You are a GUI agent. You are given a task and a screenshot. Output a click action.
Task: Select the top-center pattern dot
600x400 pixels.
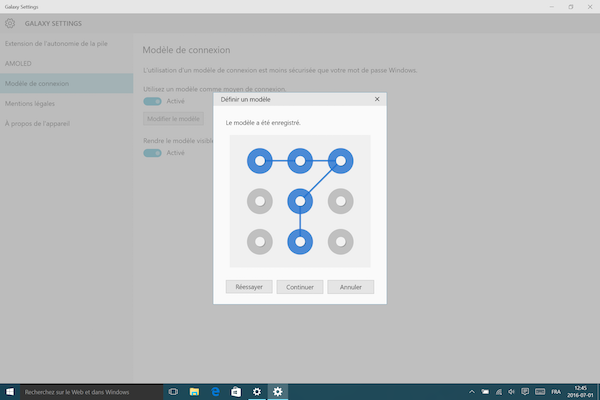(x=300, y=161)
